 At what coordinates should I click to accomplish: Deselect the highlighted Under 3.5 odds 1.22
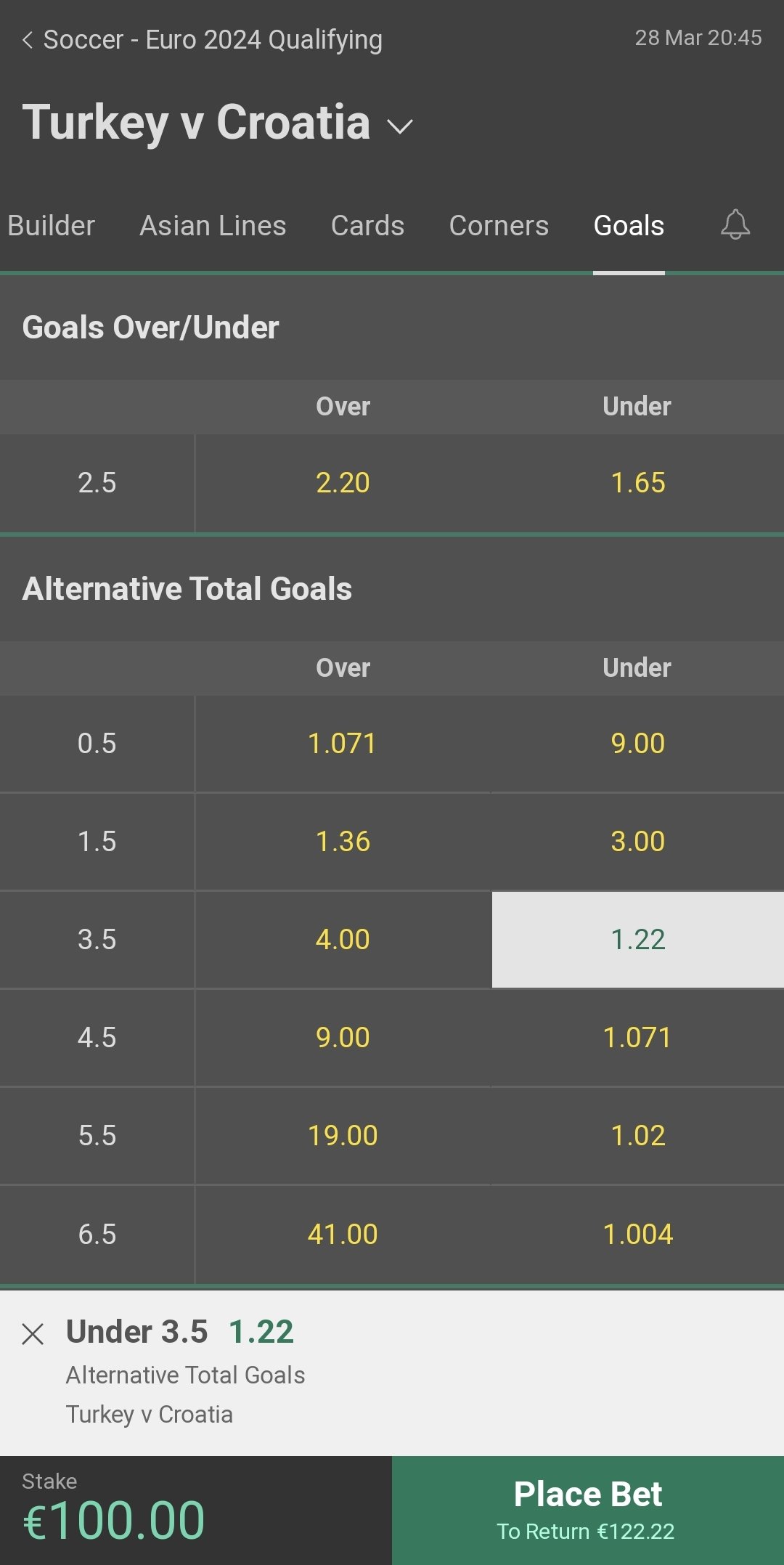tap(638, 940)
